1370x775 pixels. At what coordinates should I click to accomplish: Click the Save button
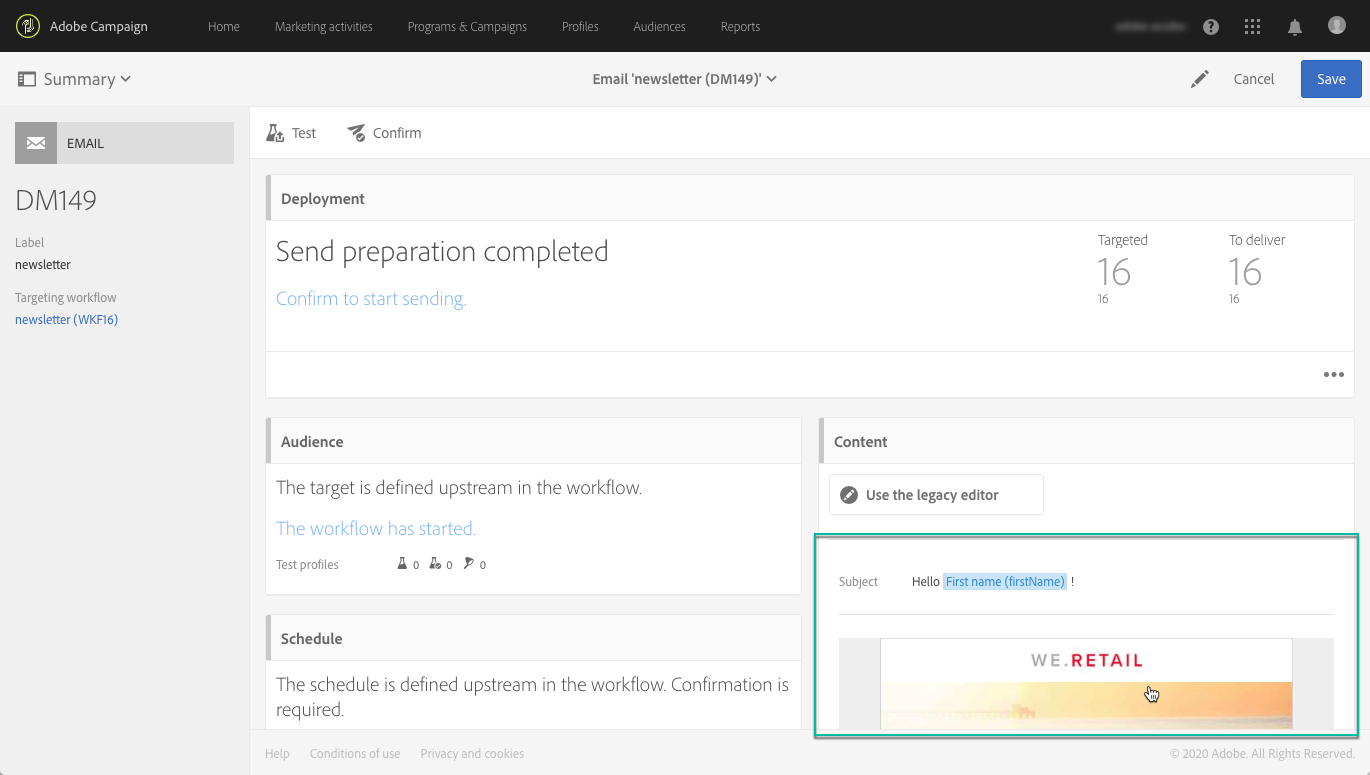point(1330,79)
